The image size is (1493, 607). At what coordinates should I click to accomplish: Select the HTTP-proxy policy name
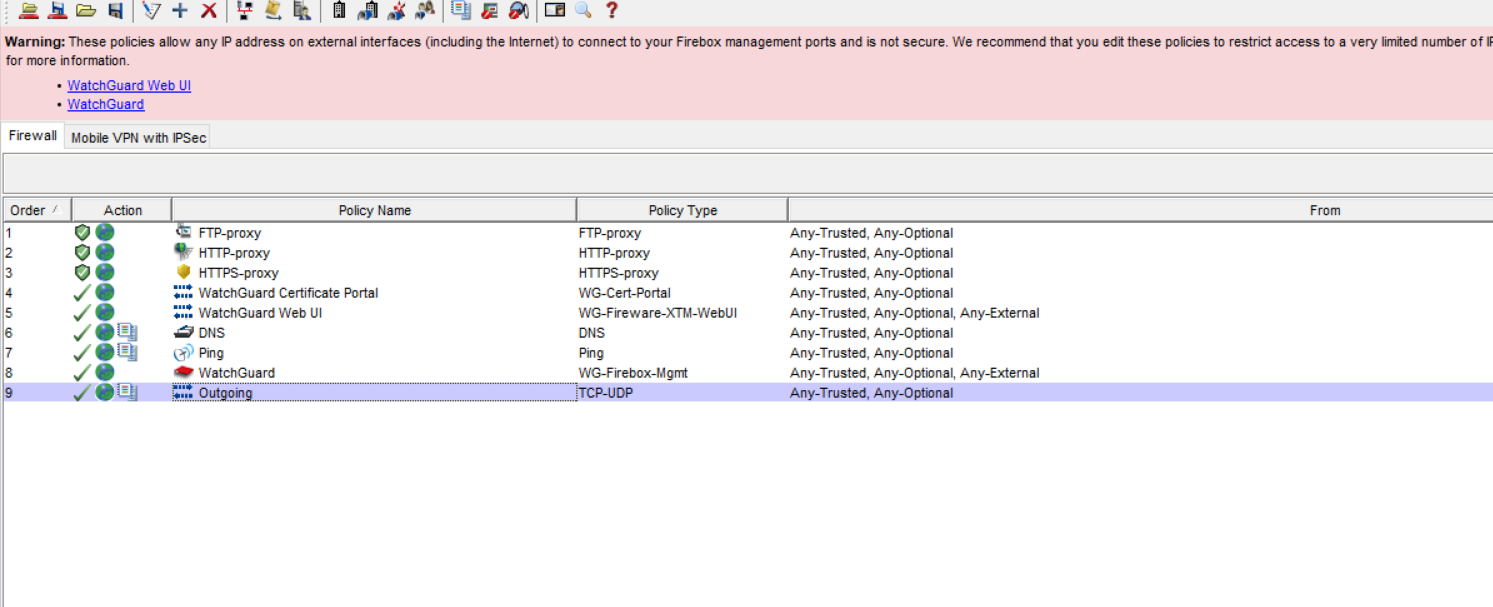[234, 253]
